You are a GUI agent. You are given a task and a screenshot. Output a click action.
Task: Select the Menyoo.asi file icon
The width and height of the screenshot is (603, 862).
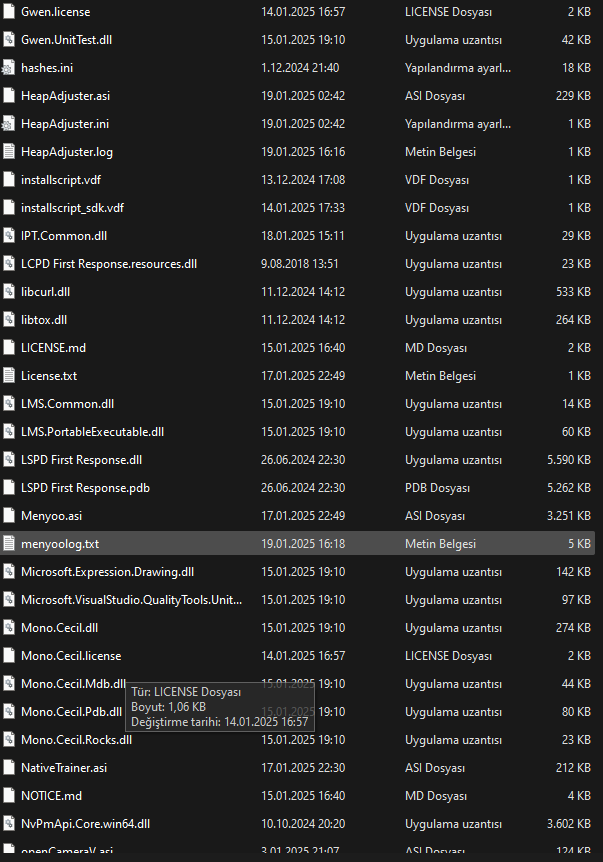point(10,516)
